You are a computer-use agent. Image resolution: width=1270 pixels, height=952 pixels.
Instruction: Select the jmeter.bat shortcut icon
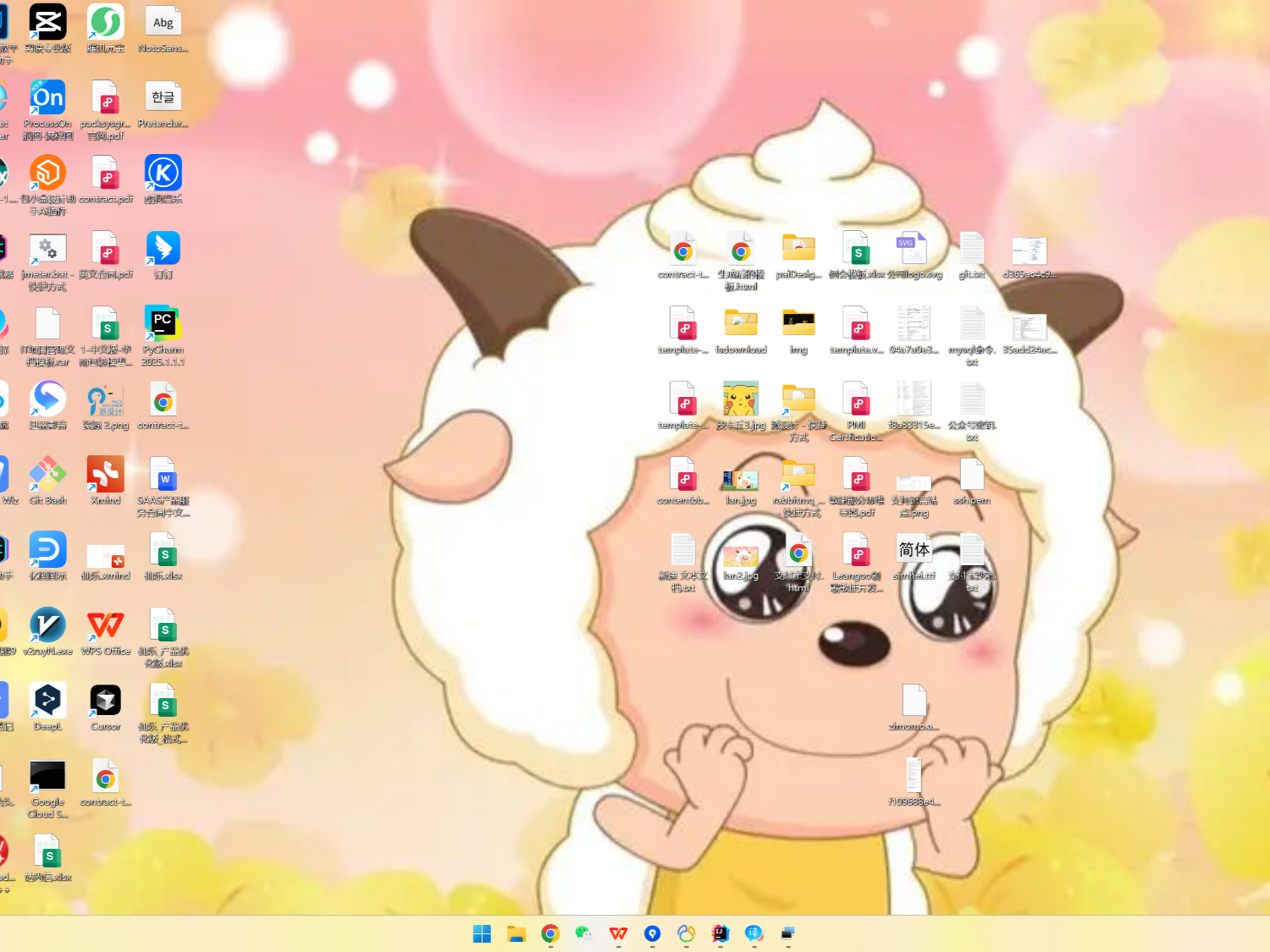[x=47, y=249]
